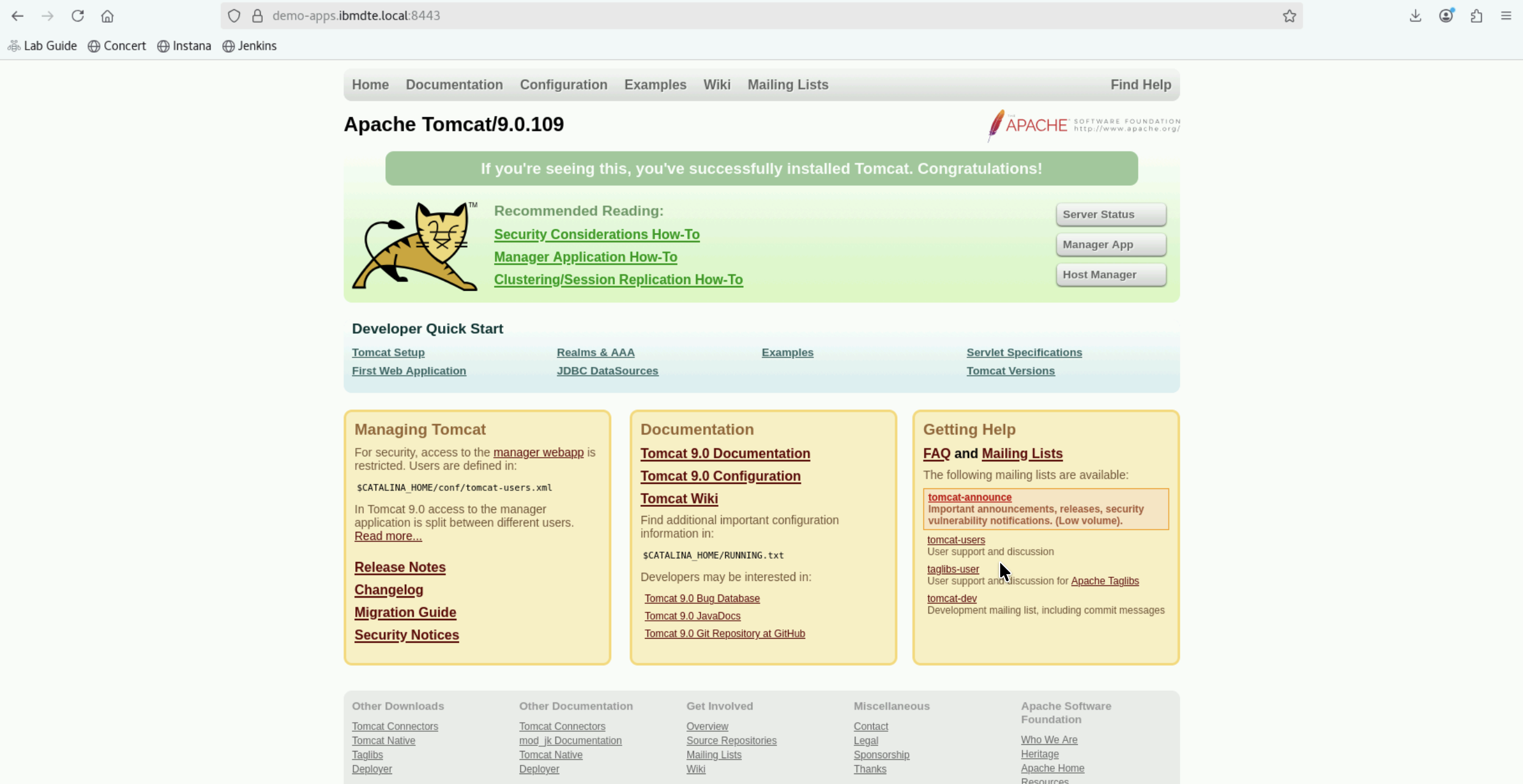This screenshot has height=784, width=1523.
Task: Click the browser home icon
Action: point(107,16)
